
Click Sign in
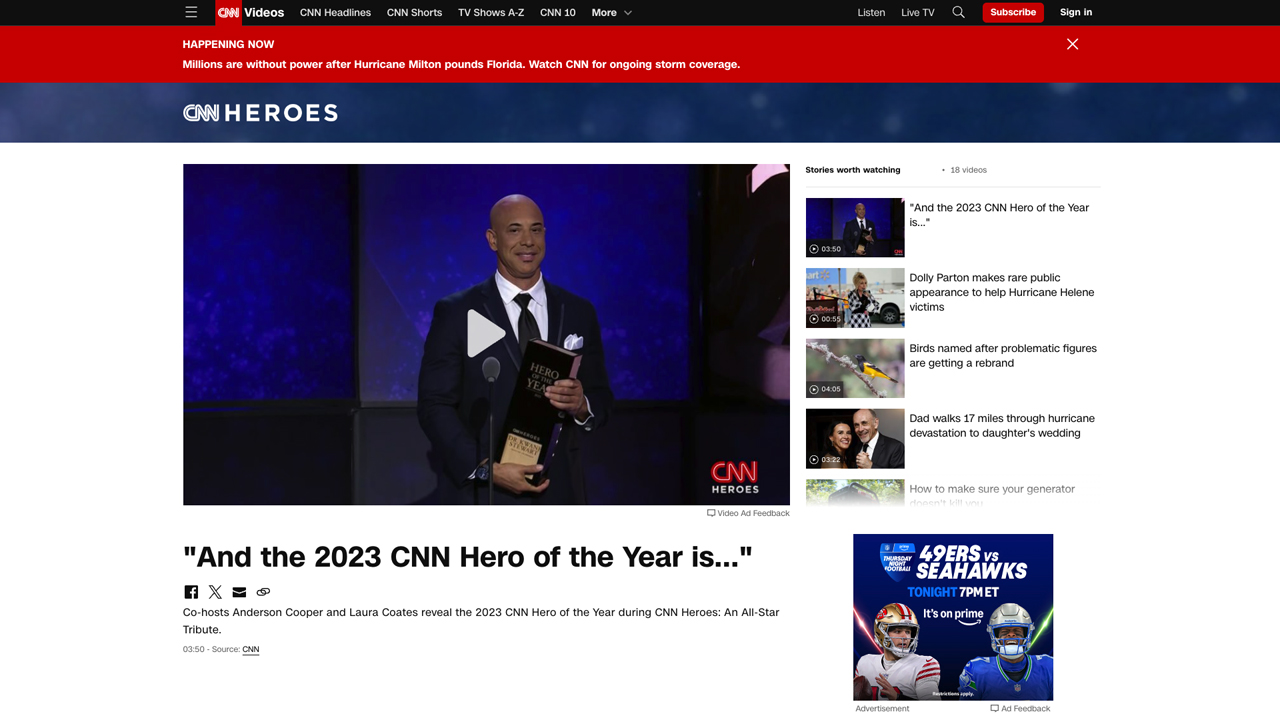pyautogui.click(x=1076, y=12)
